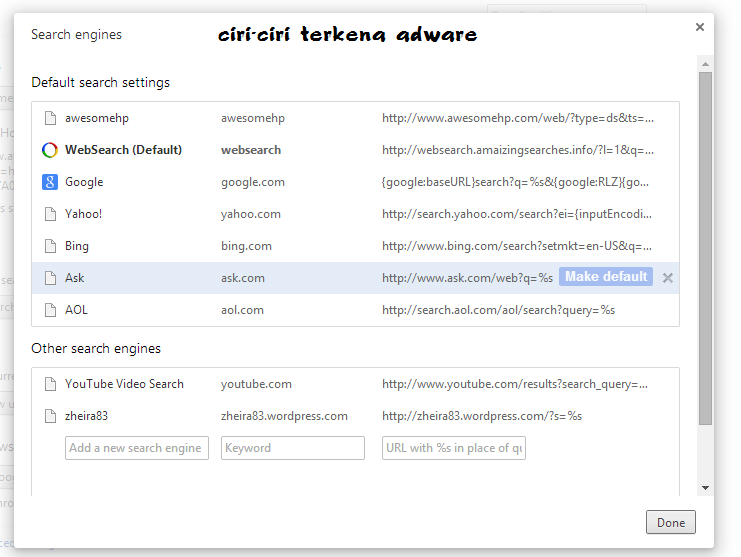
Task: Select the Yahoo! engine name
Action: point(84,214)
